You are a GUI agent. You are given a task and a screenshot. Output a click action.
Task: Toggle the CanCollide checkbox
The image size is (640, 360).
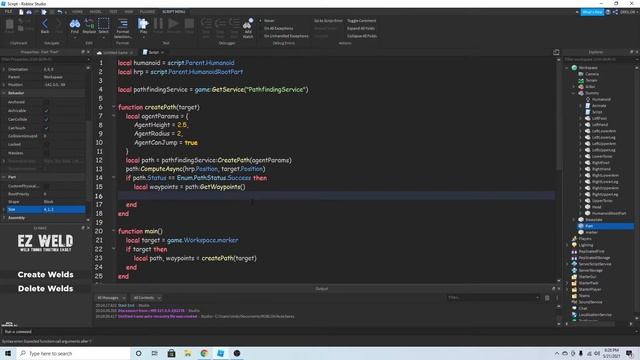[46, 119]
